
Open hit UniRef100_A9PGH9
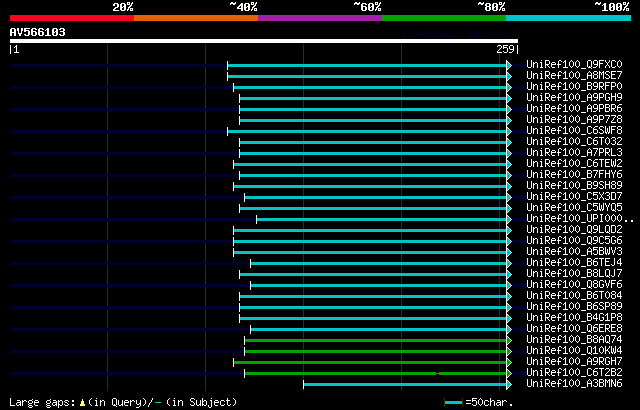tap(574, 98)
